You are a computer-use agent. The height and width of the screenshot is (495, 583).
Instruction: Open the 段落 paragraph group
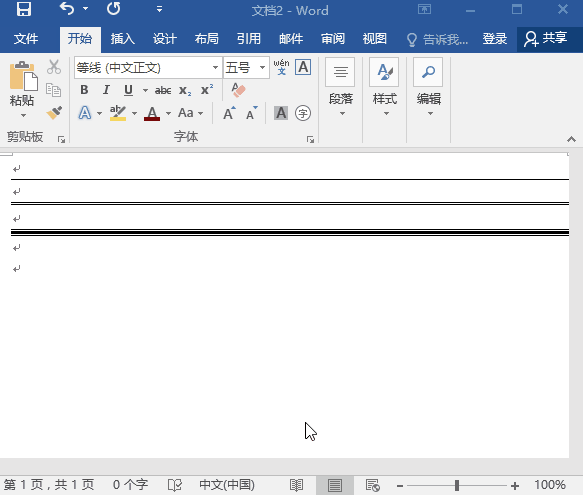[341, 88]
